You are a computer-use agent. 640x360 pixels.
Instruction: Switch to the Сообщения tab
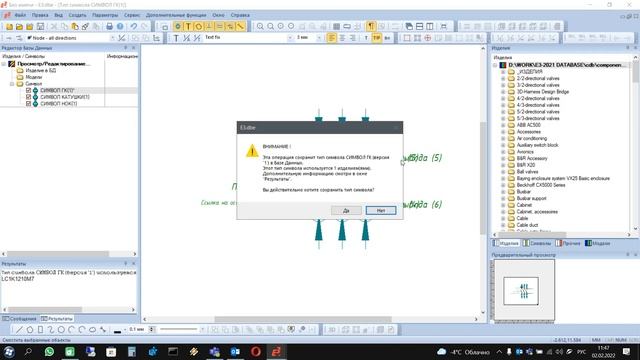pos(20,318)
